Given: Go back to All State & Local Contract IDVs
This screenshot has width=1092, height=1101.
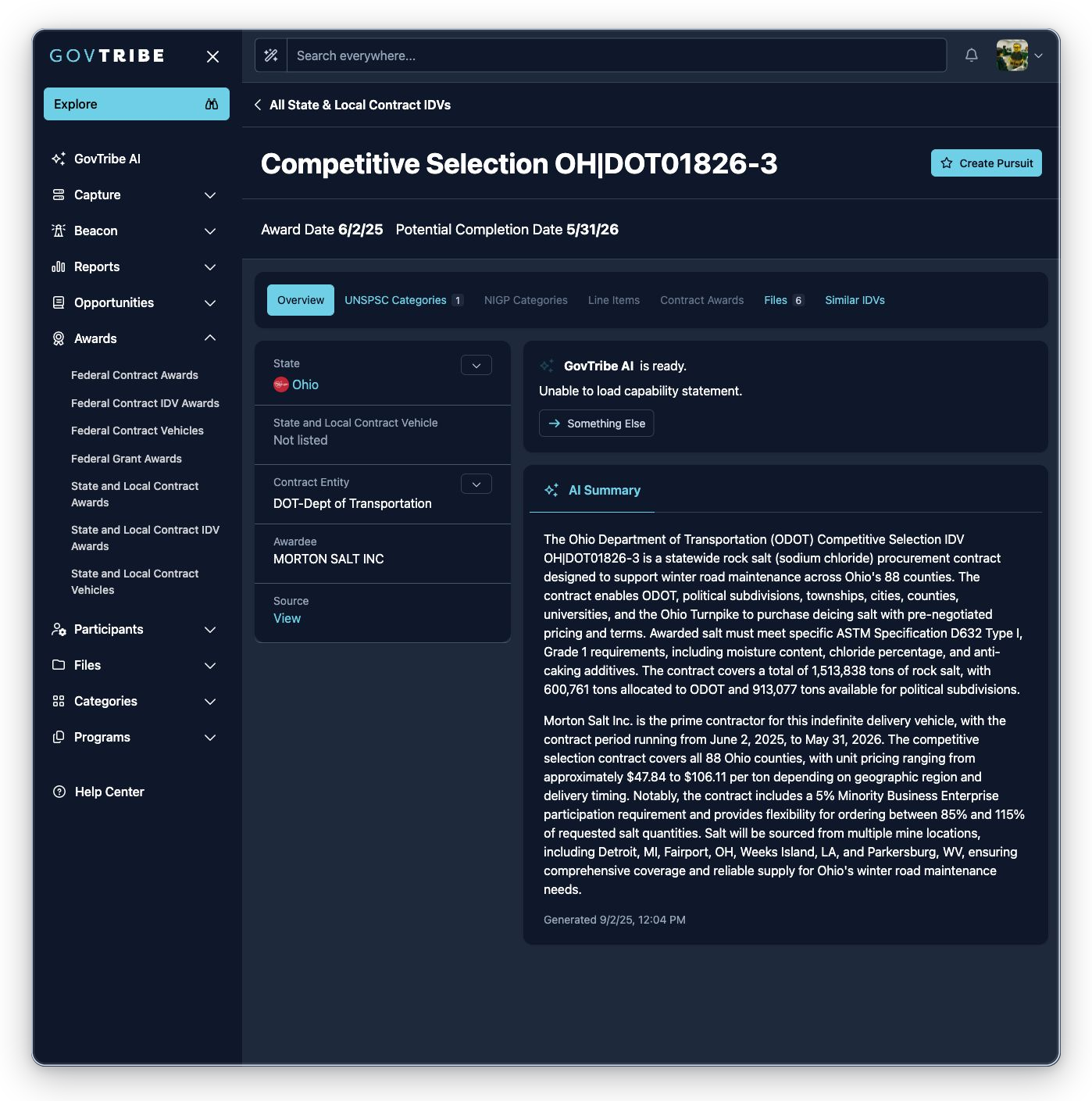Looking at the screenshot, I should 360,105.
